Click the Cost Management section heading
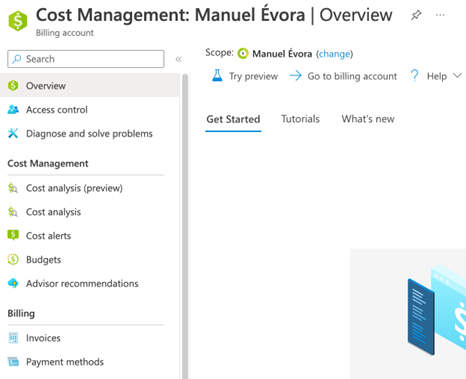The image size is (466, 379). (x=48, y=164)
